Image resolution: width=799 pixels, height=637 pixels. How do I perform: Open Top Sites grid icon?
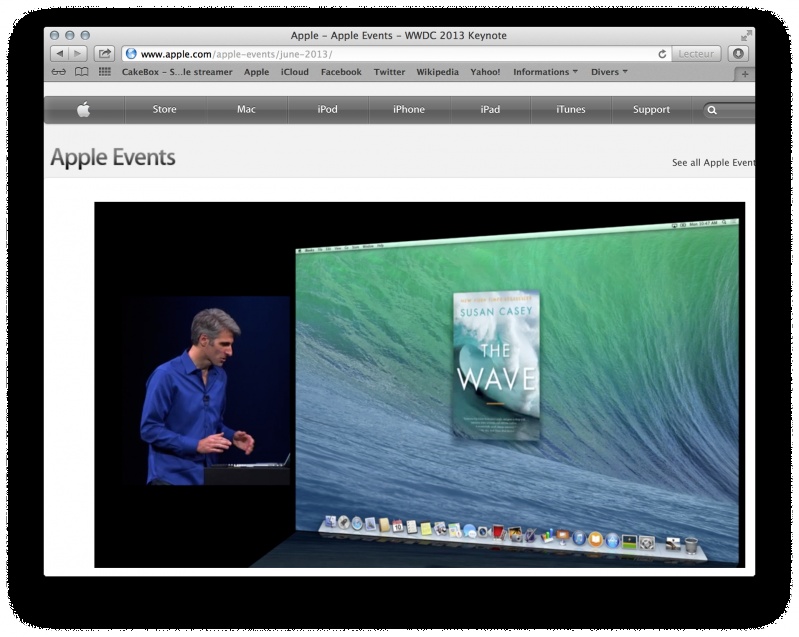point(104,72)
